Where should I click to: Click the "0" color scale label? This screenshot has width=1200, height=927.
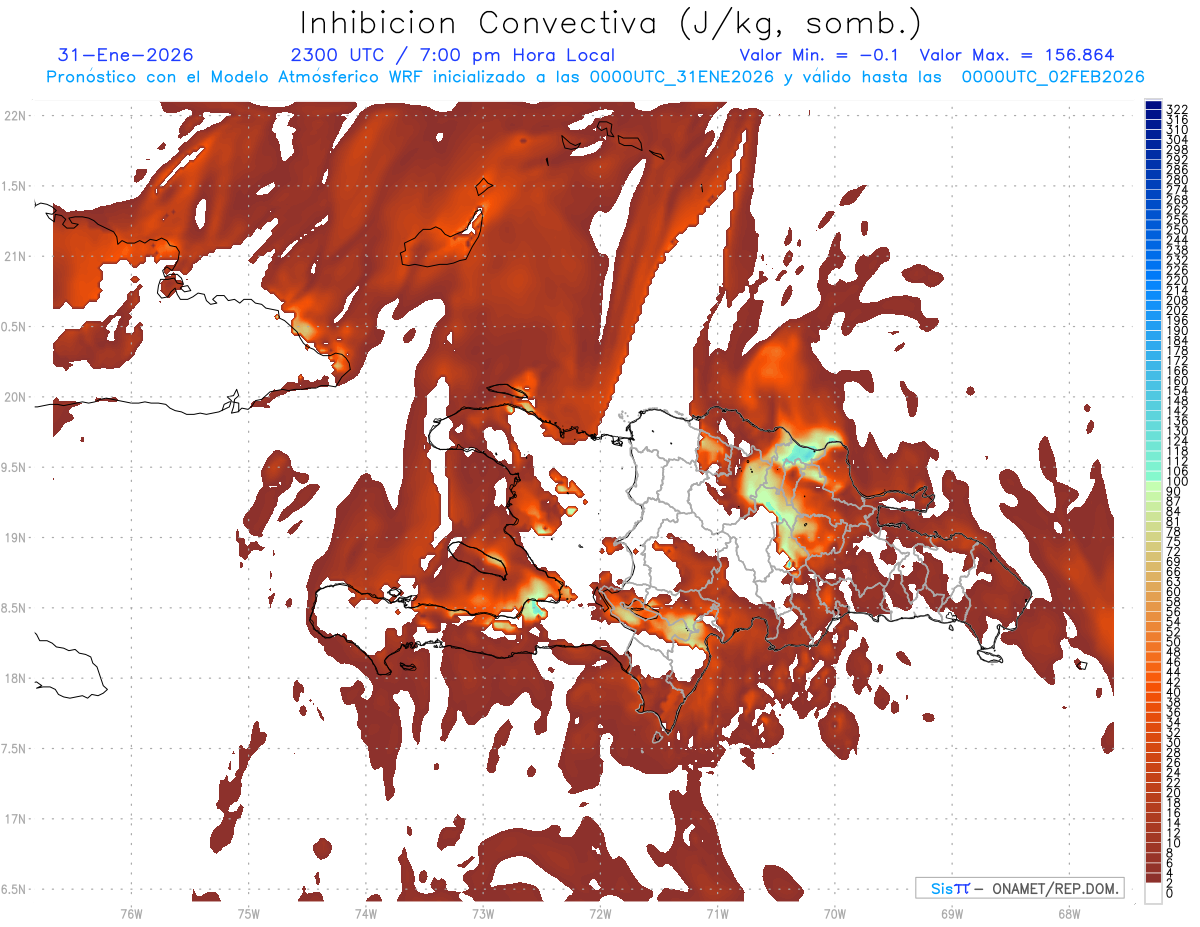pos(1171,893)
